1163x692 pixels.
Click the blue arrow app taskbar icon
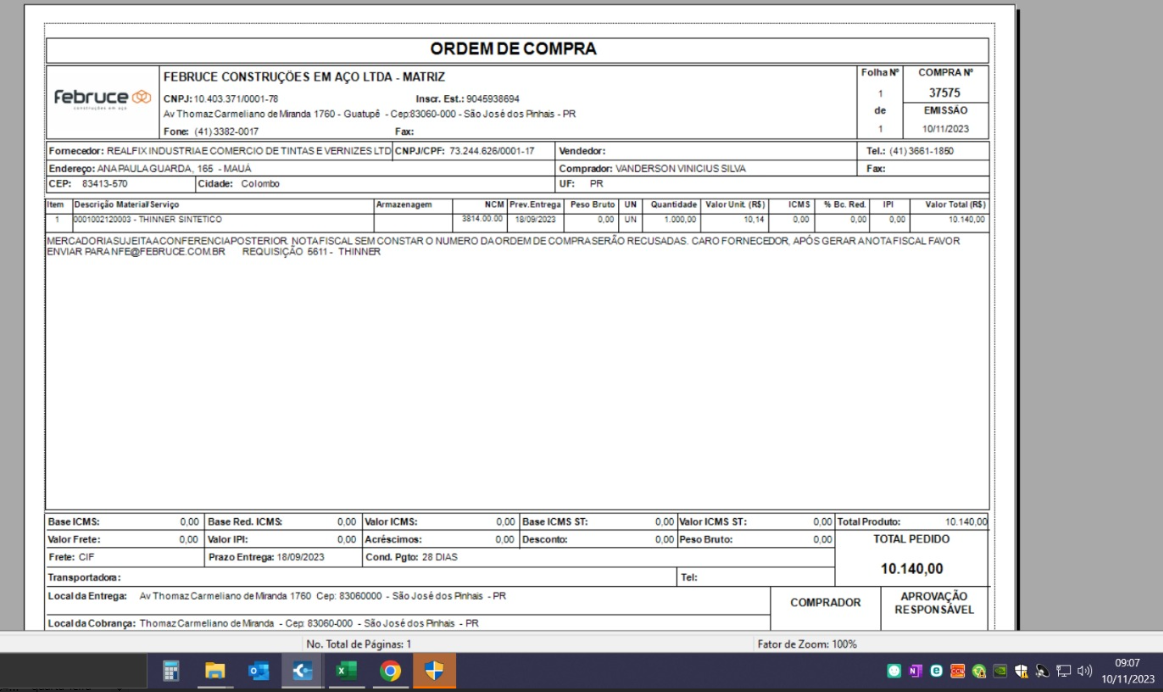(302, 672)
